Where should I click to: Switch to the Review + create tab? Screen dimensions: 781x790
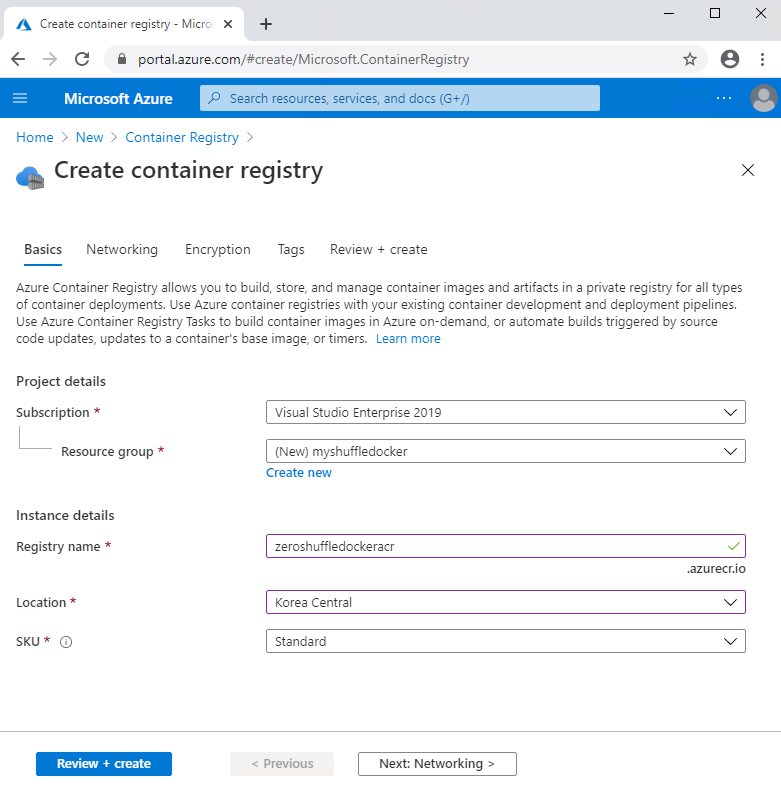coord(378,249)
